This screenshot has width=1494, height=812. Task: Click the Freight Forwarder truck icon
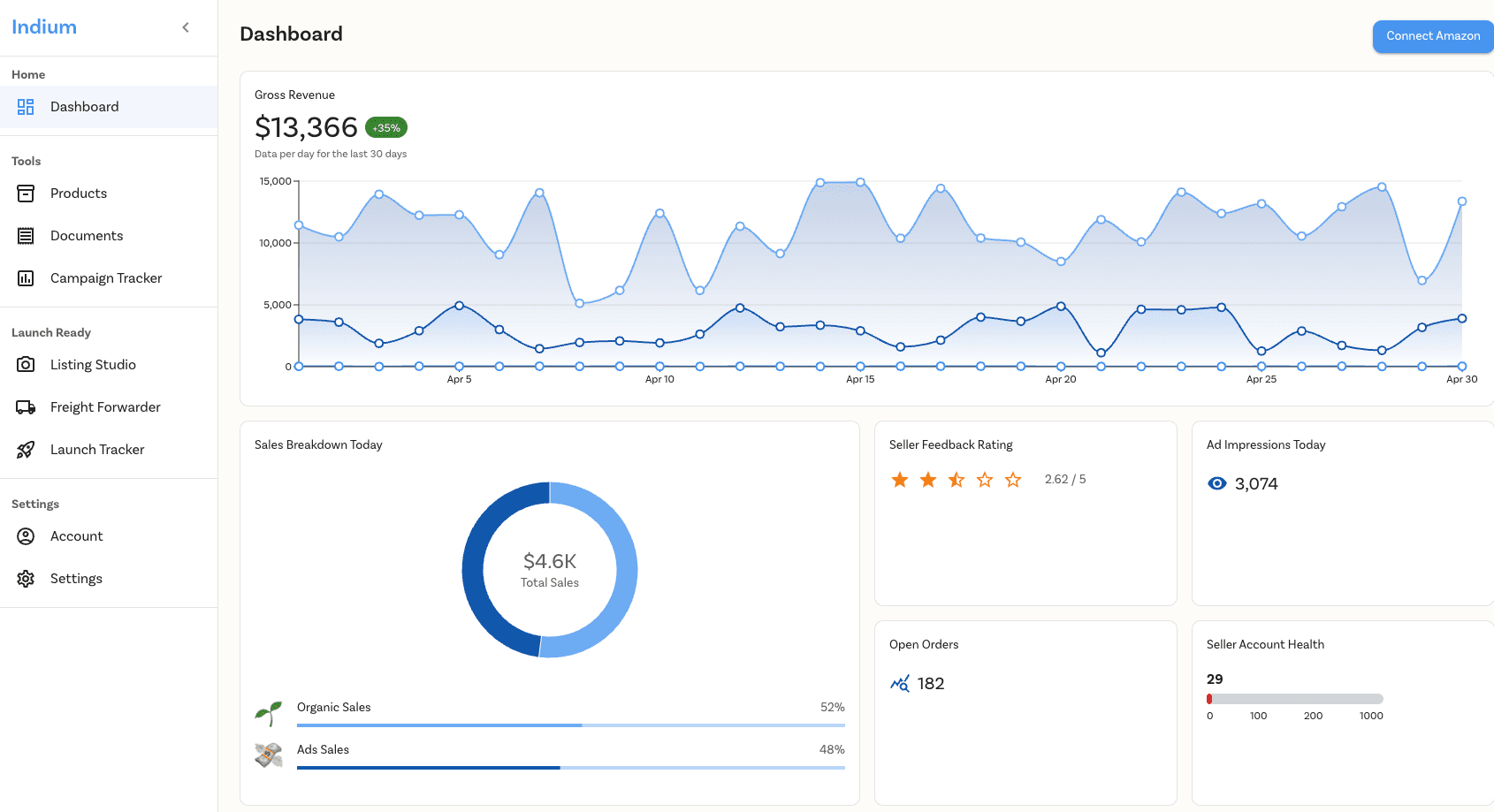pos(26,407)
